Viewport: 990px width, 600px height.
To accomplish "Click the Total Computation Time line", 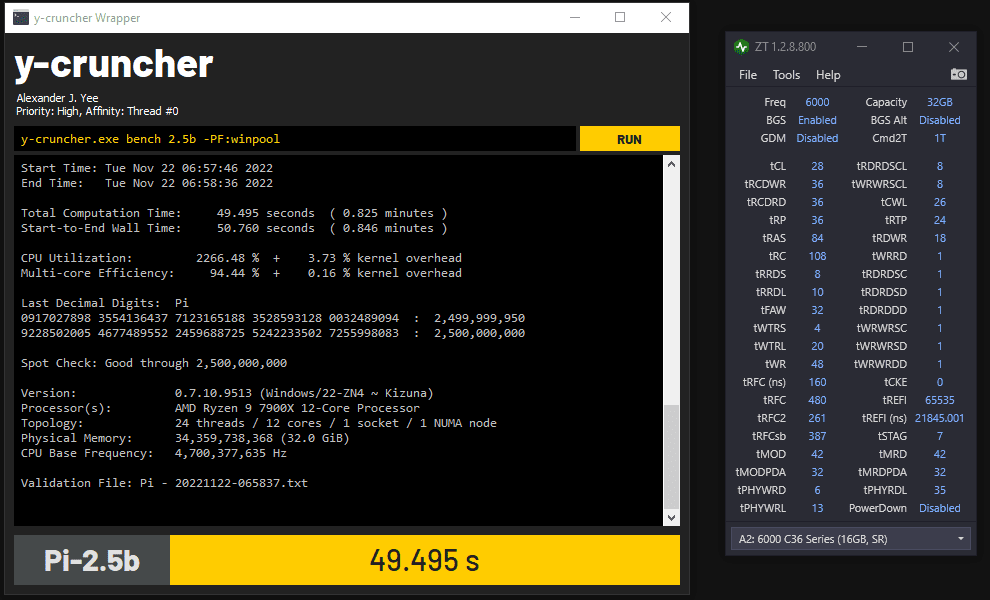I will click(234, 213).
